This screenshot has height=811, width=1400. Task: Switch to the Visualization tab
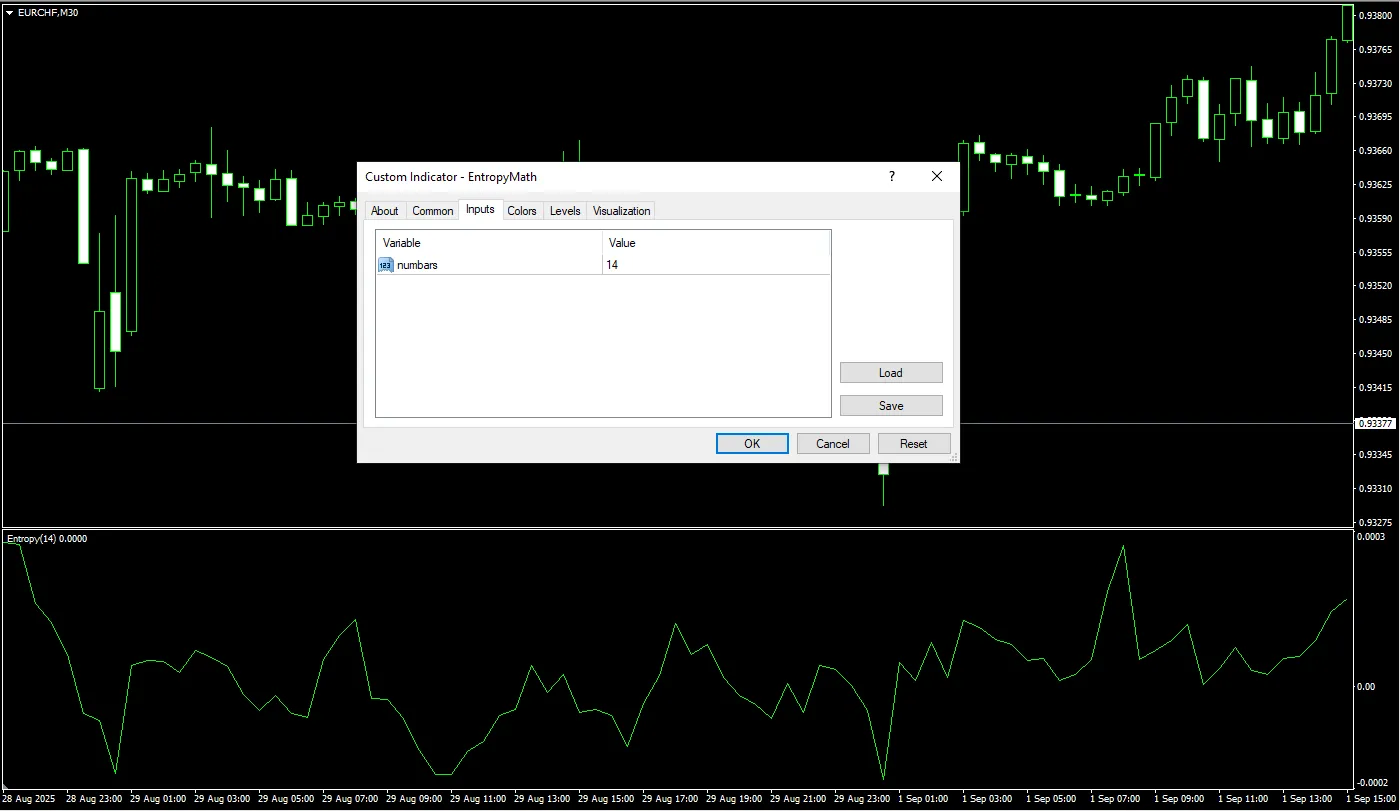pos(621,211)
